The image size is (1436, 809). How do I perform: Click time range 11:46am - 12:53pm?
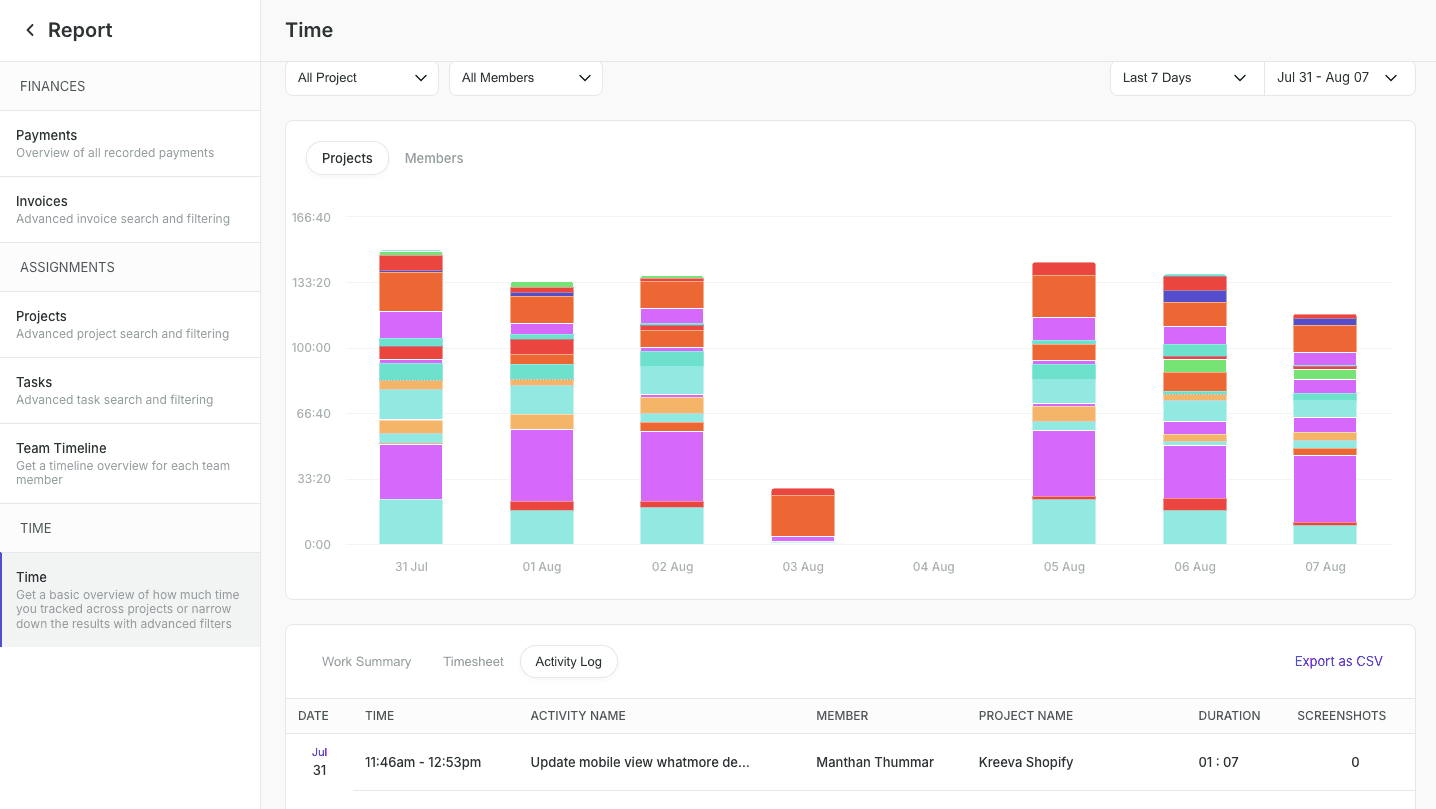tap(423, 762)
